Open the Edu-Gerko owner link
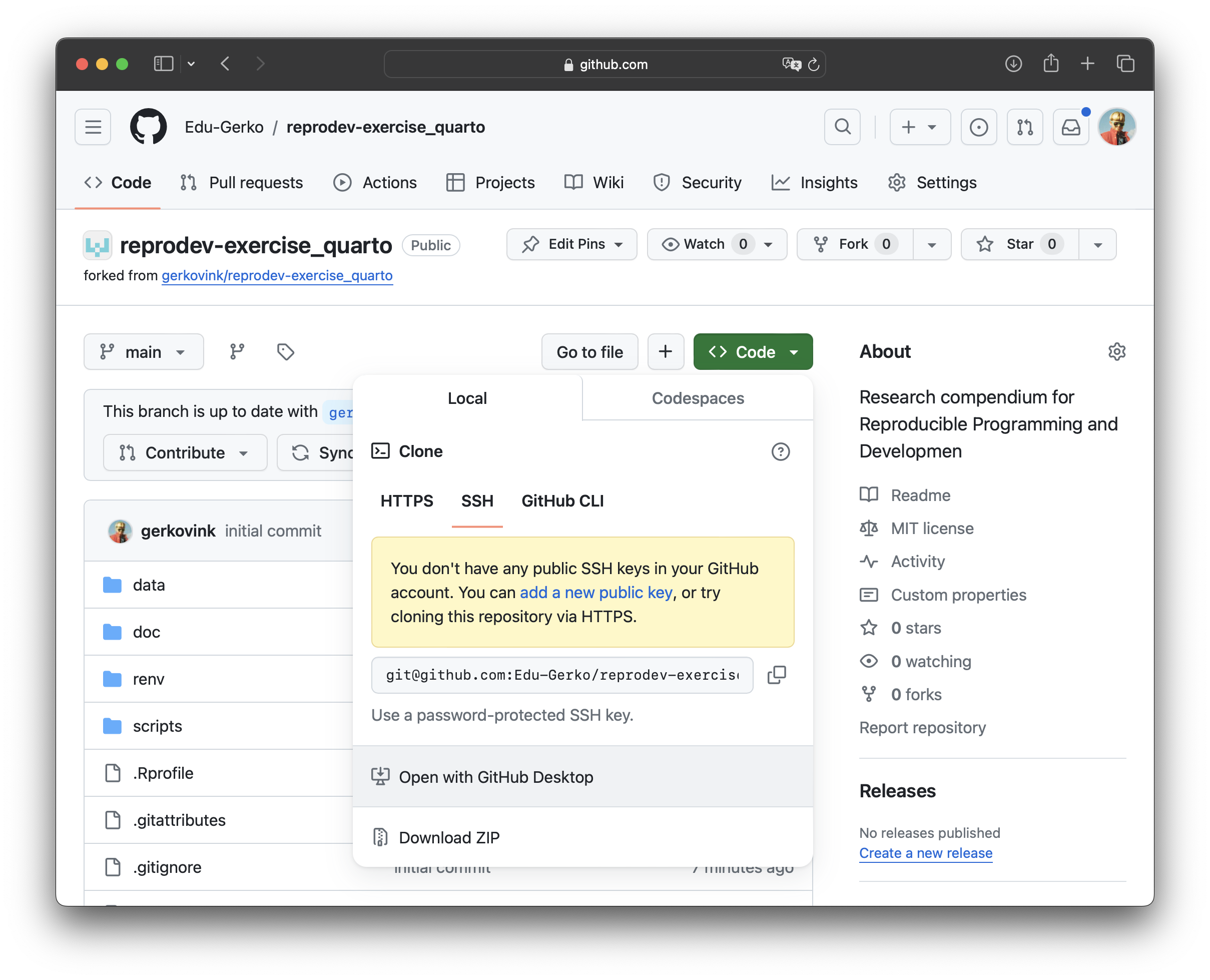This screenshot has width=1210, height=980. (224, 127)
